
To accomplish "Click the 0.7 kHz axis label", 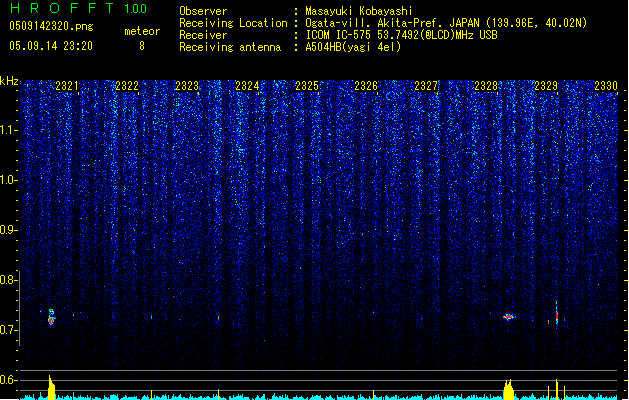I will pyautogui.click(x=9, y=330).
